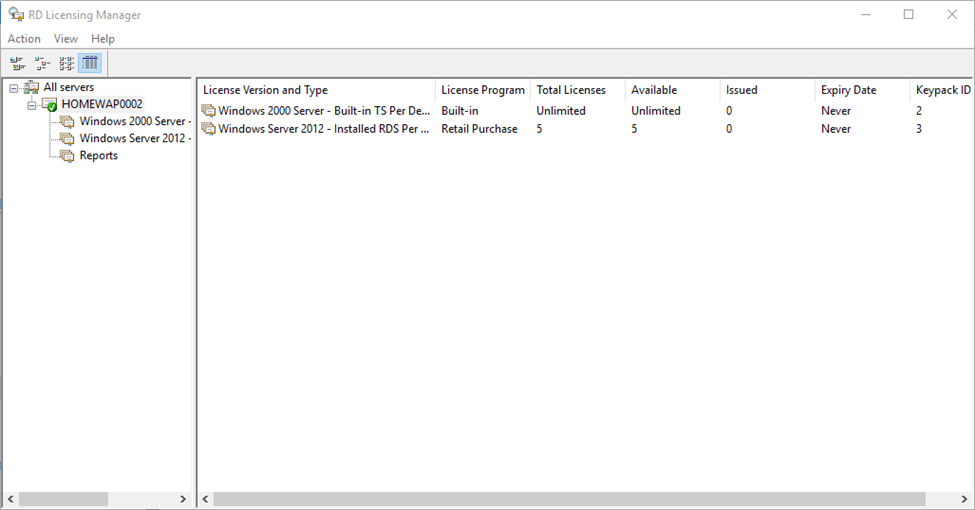Click the Retail Purchase cell

coord(479,129)
